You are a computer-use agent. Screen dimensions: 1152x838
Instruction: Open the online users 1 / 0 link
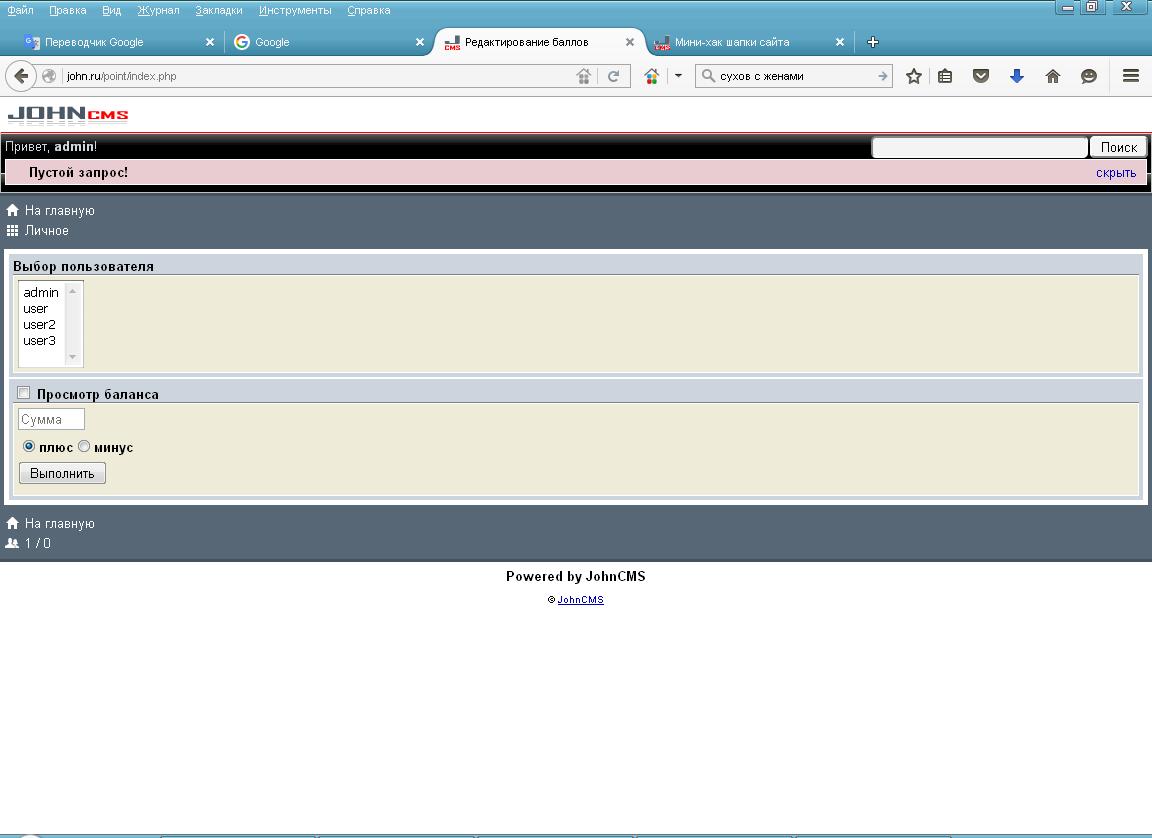[37, 543]
